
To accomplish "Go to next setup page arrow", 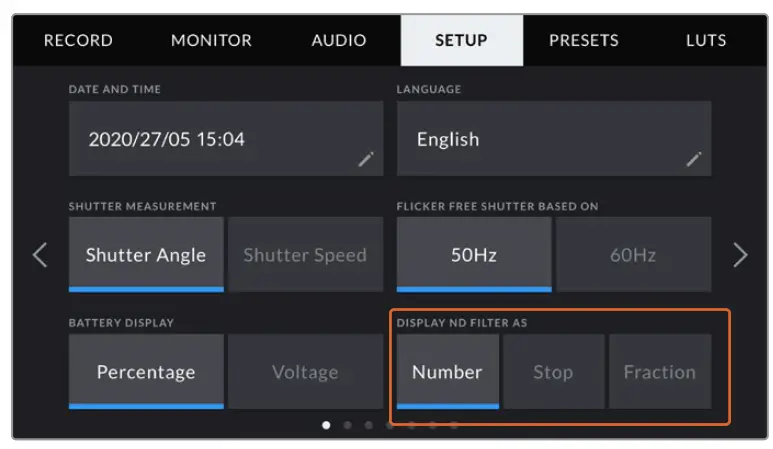I will (740, 255).
